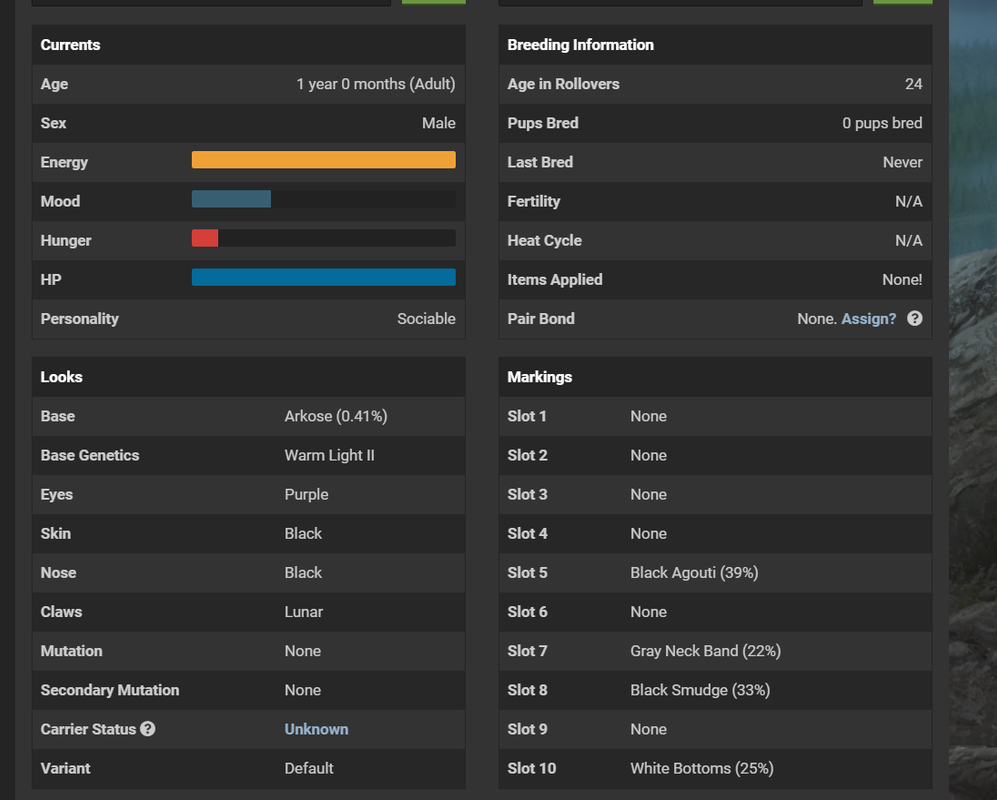The image size is (997, 800).
Task: Click the blue HP bar
Action: pos(324,277)
